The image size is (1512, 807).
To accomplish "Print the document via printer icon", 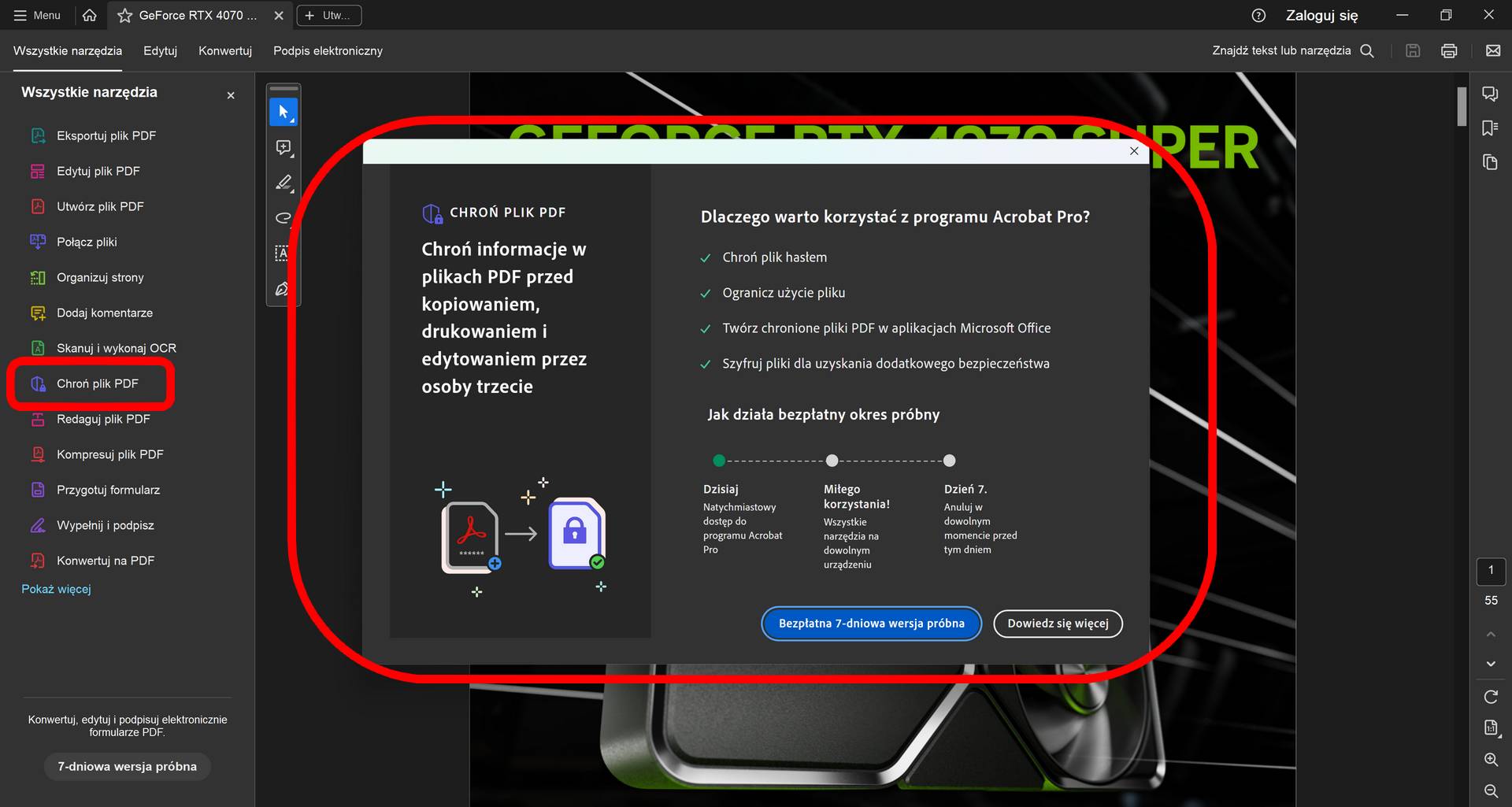I will pos(1449,50).
